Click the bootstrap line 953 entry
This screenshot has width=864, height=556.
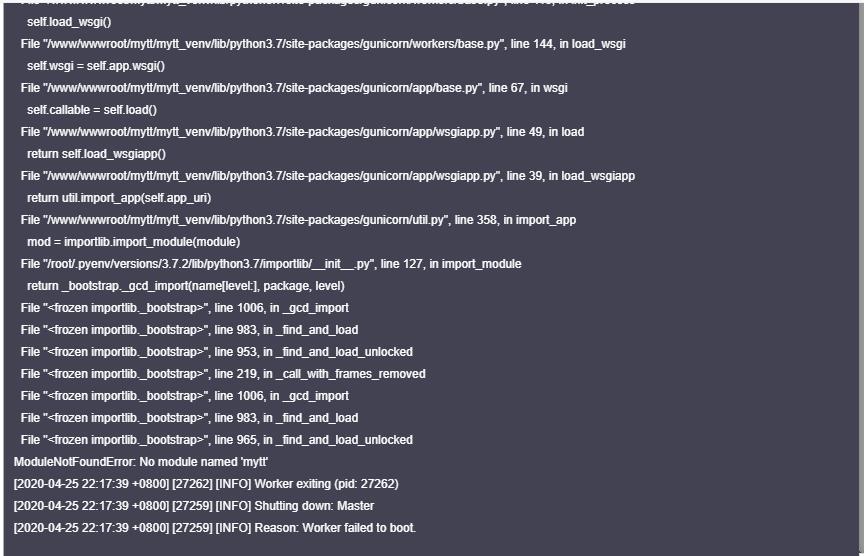point(216,352)
